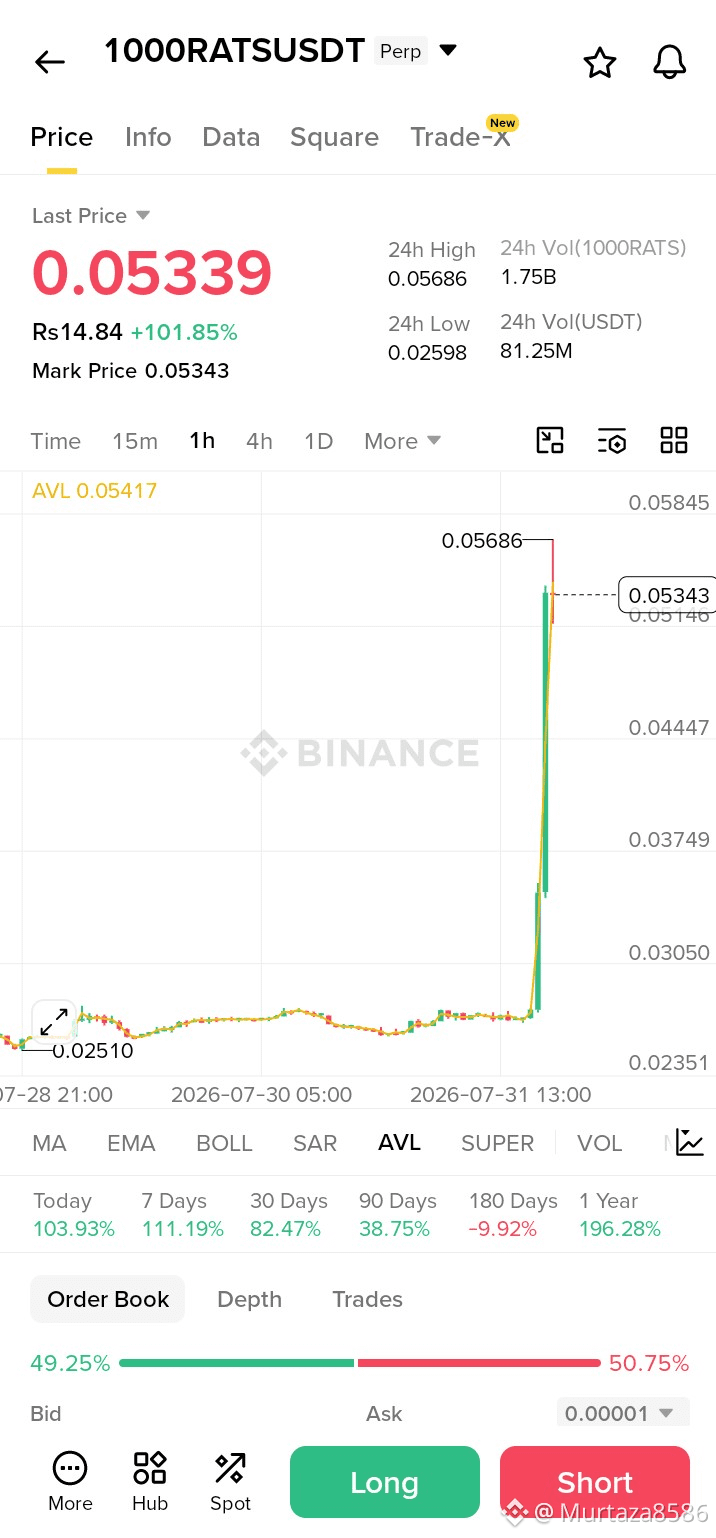Image resolution: width=716 pixels, height=1538 pixels.
Task: Open price alert bell icon
Action: pyautogui.click(x=670, y=62)
